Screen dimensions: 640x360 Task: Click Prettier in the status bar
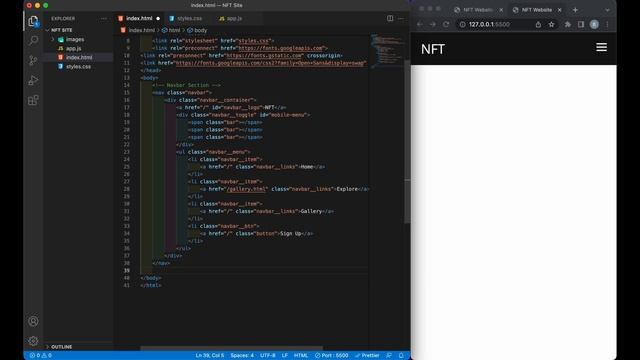[x=367, y=356]
